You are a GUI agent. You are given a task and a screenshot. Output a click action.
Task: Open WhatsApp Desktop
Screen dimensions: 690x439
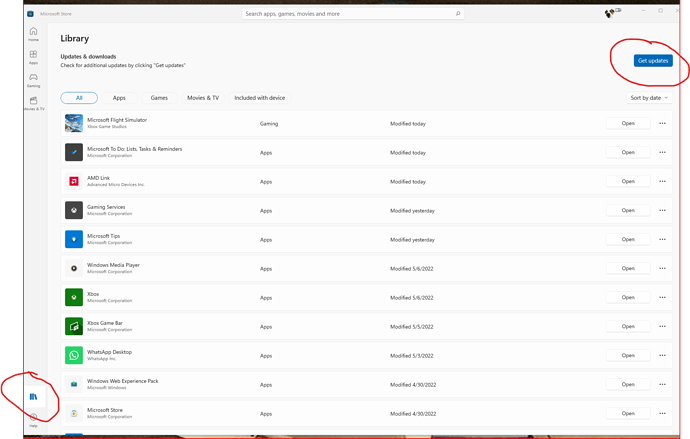(628, 356)
